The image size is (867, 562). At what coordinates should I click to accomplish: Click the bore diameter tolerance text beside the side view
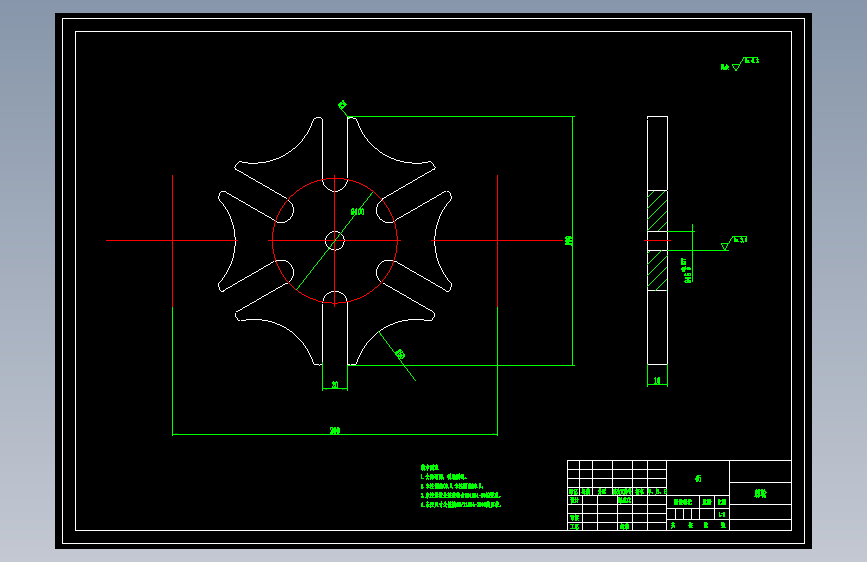pyautogui.click(x=688, y=270)
